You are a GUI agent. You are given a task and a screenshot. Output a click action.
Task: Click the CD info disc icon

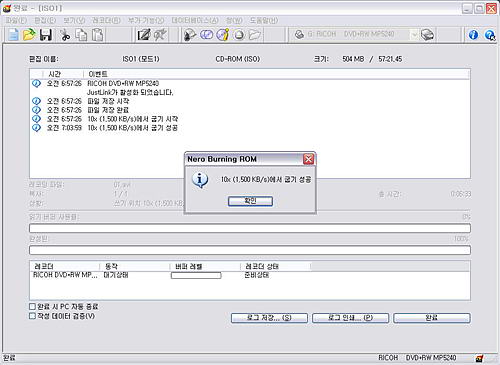coord(223,35)
